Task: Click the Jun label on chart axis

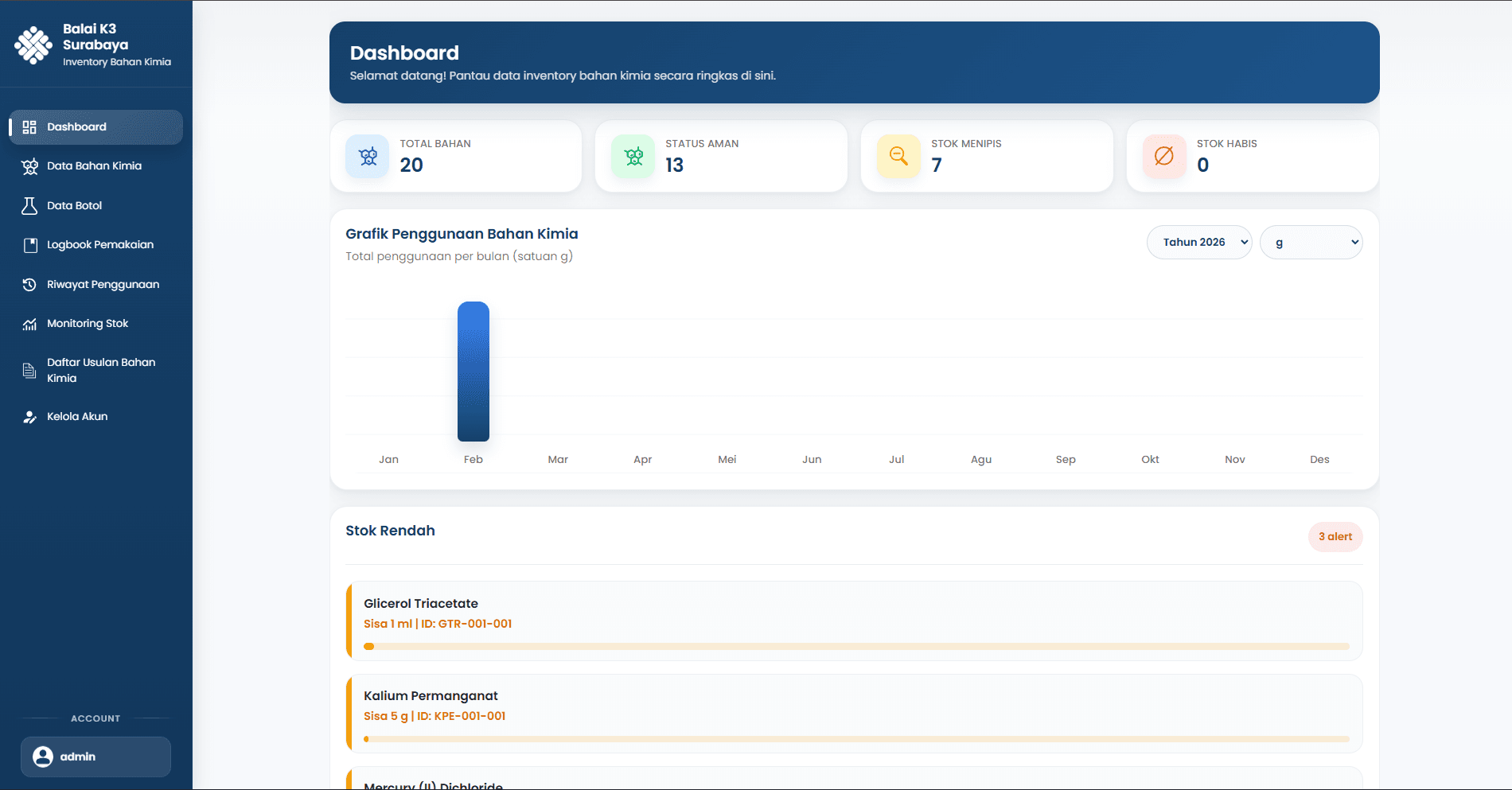Action: pyautogui.click(x=812, y=460)
